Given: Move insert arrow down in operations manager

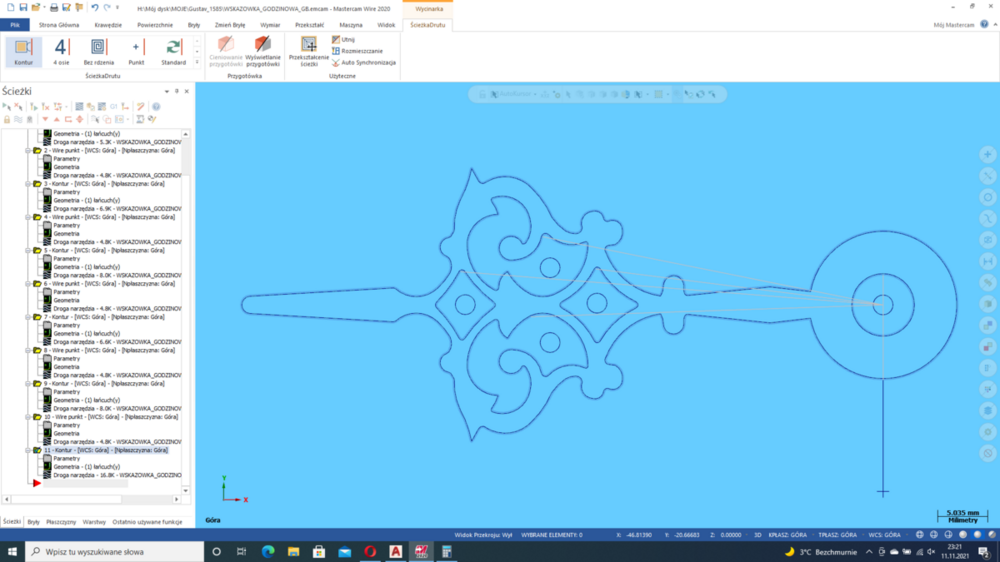Looking at the screenshot, I should (45, 119).
